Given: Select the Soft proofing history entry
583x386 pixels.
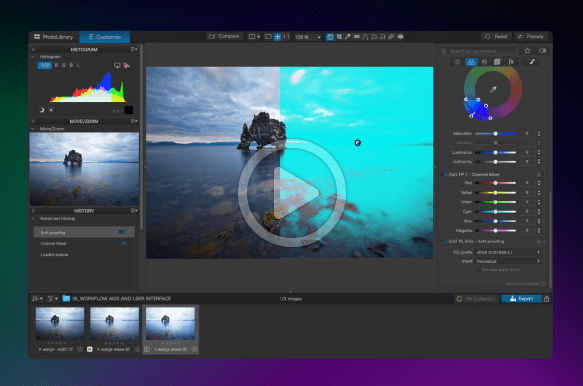Looking at the screenshot, I should (x=84, y=232).
